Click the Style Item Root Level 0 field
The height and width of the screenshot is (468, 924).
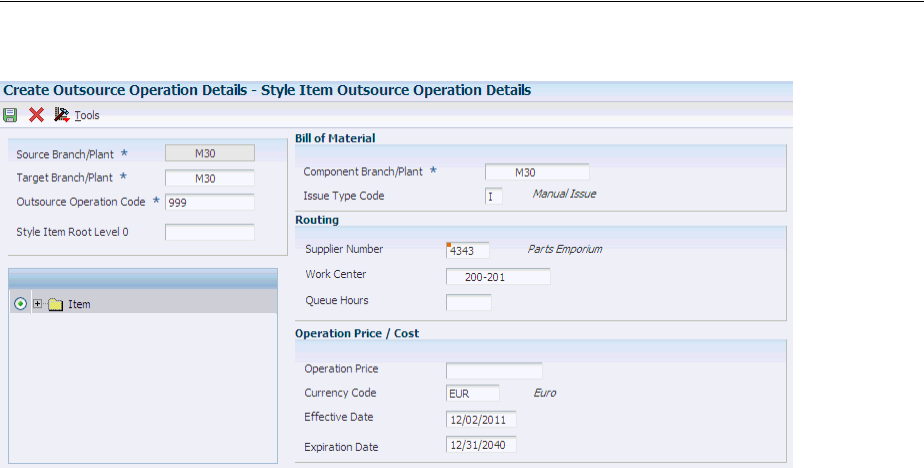tap(210, 232)
